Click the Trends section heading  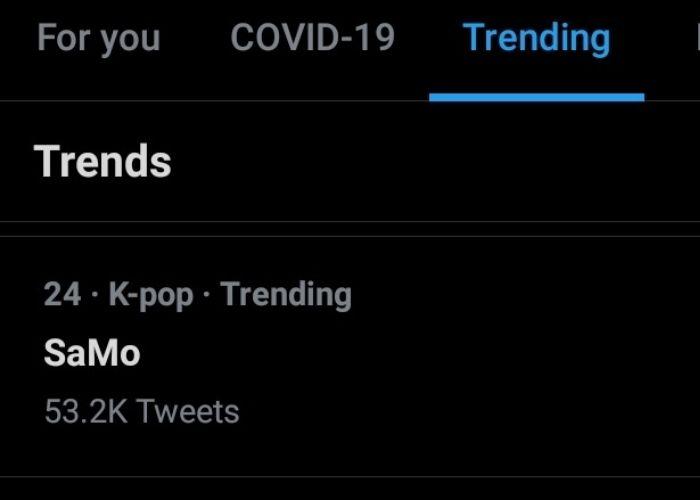tap(103, 161)
